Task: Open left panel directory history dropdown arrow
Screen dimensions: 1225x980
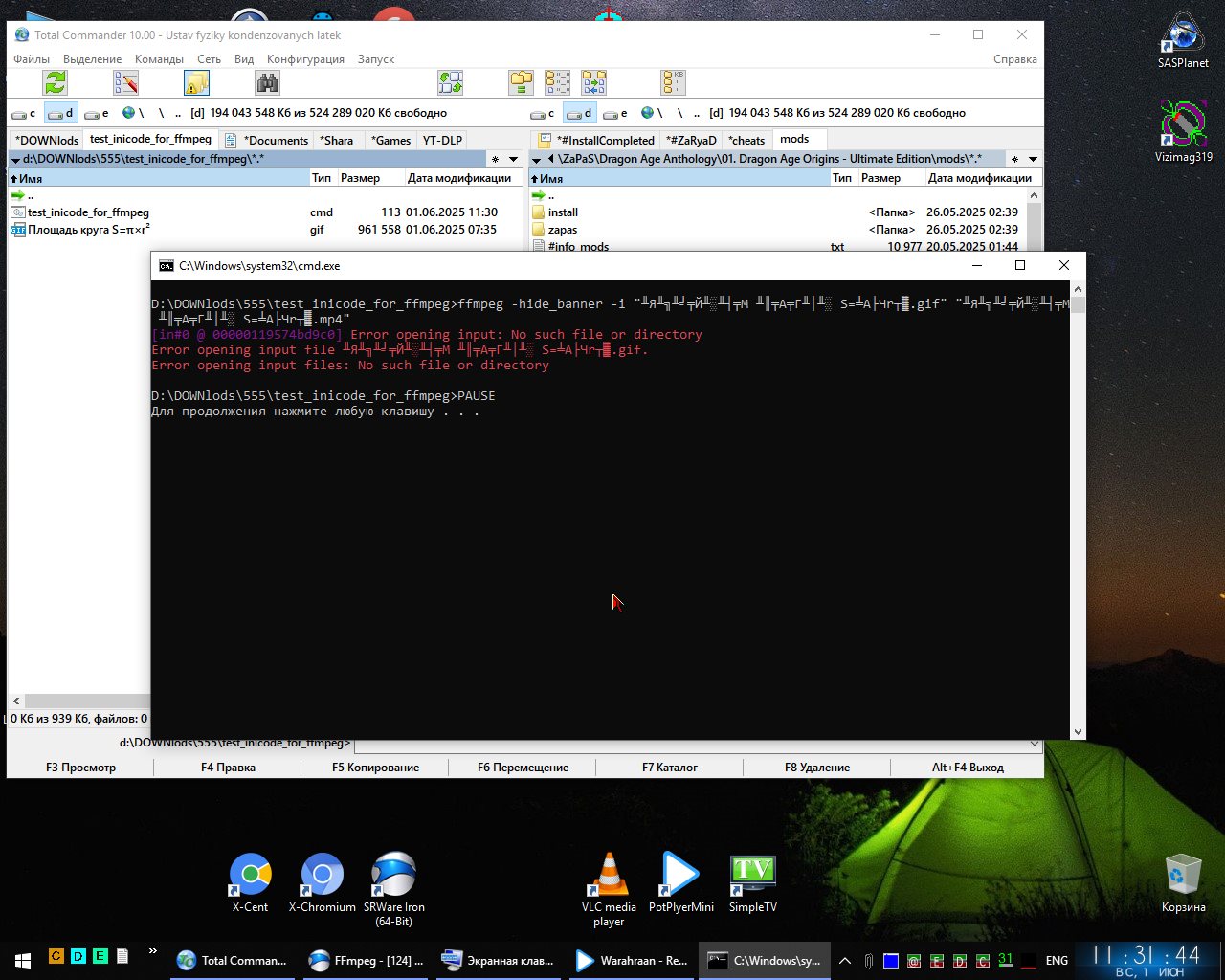Action: [x=513, y=159]
